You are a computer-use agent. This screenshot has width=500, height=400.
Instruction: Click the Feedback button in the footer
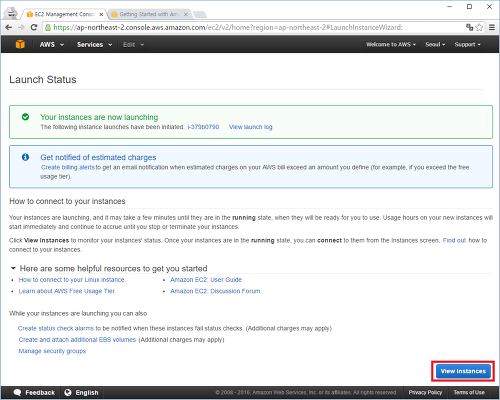point(34,392)
